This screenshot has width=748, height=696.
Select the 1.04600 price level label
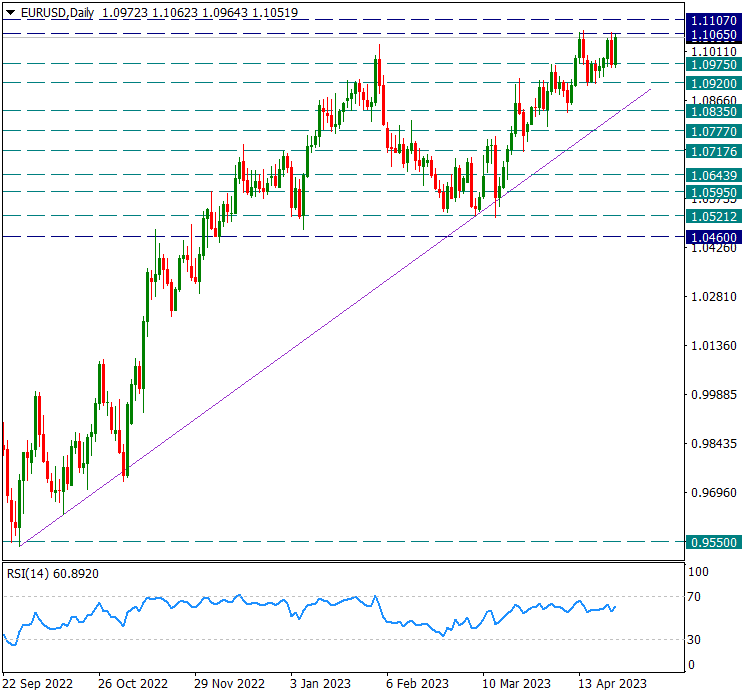[714, 238]
